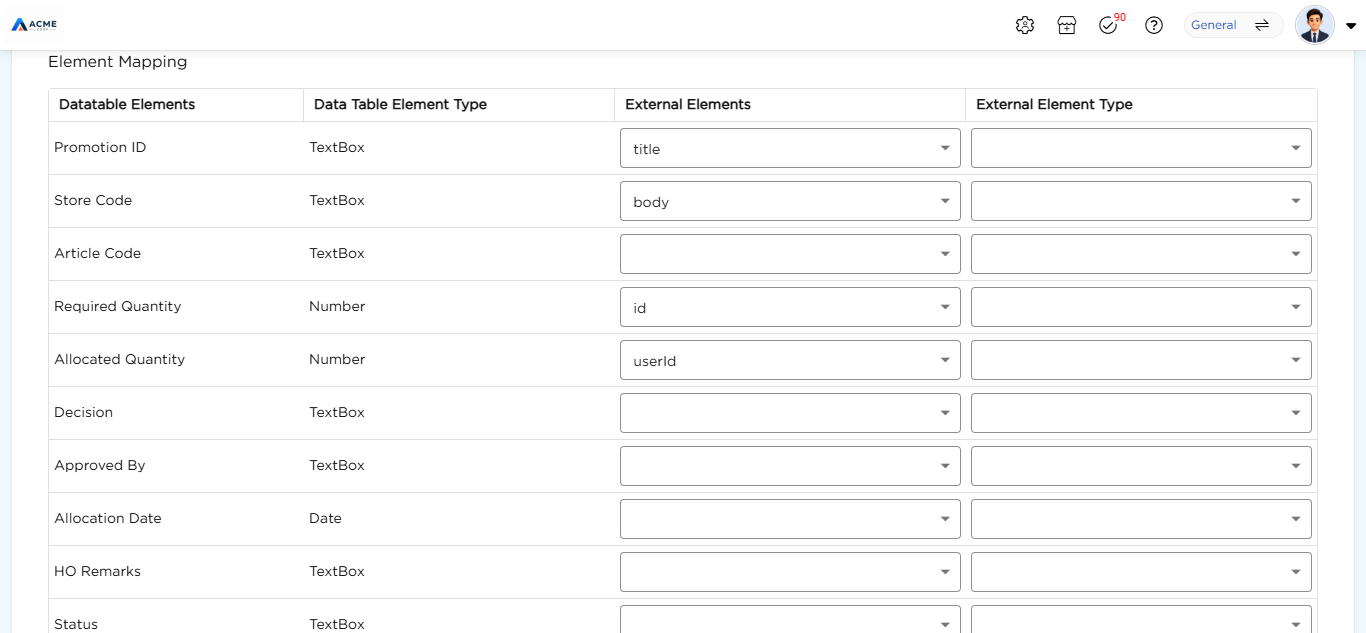1366x633 pixels.
Task: Select the Decision row label
Action: point(84,412)
